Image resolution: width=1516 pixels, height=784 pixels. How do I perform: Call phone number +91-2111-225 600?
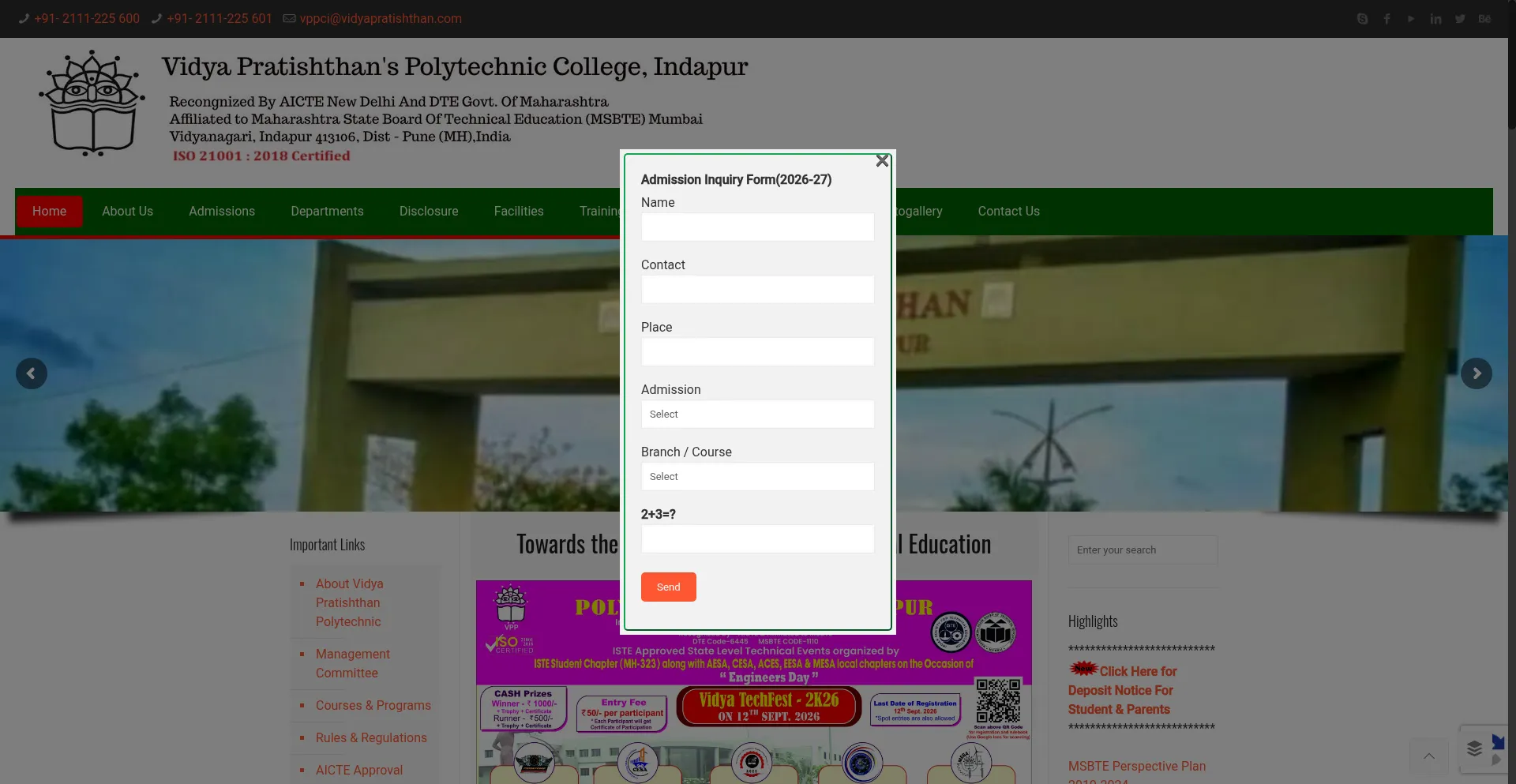point(87,18)
